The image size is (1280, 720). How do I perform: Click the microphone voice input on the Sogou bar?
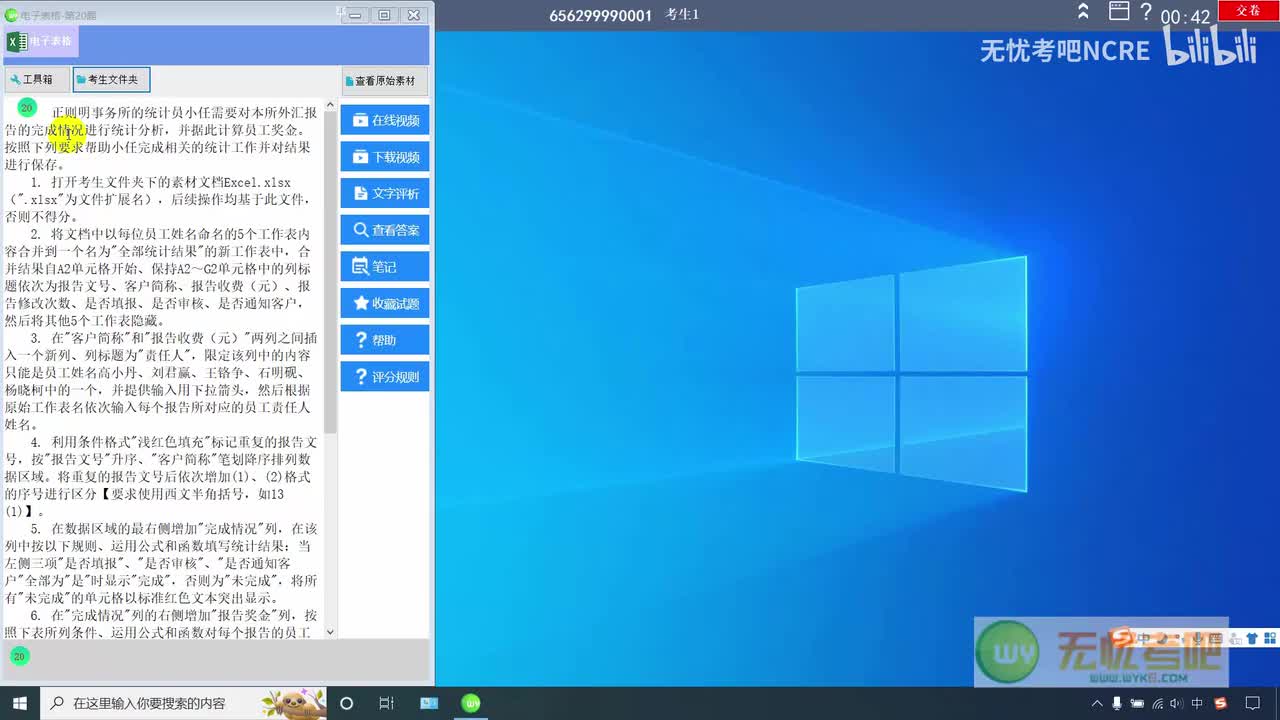[x=1197, y=638]
